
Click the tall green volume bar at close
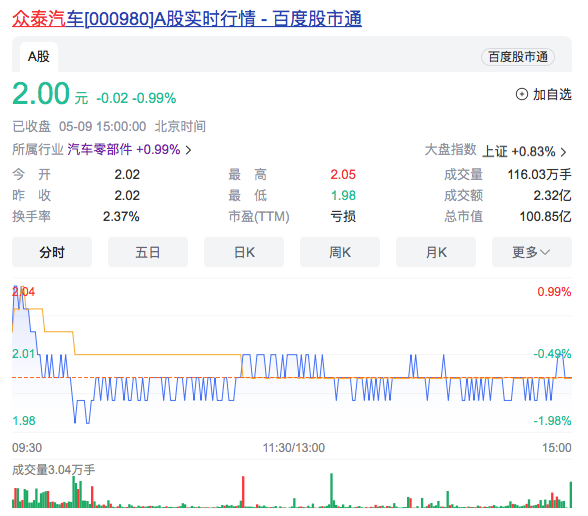click(x=571, y=495)
